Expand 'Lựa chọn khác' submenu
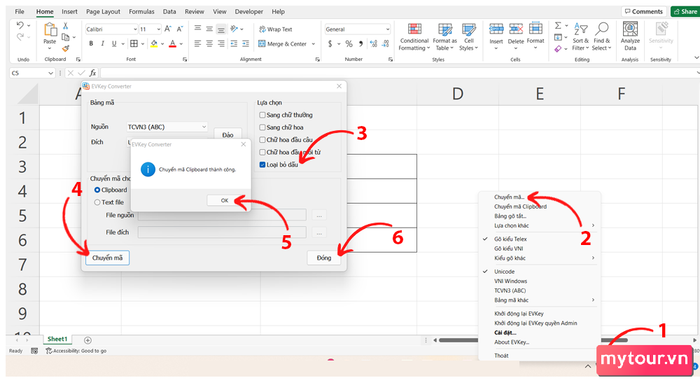The height and width of the screenshot is (385, 700). [x=544, y=226]
